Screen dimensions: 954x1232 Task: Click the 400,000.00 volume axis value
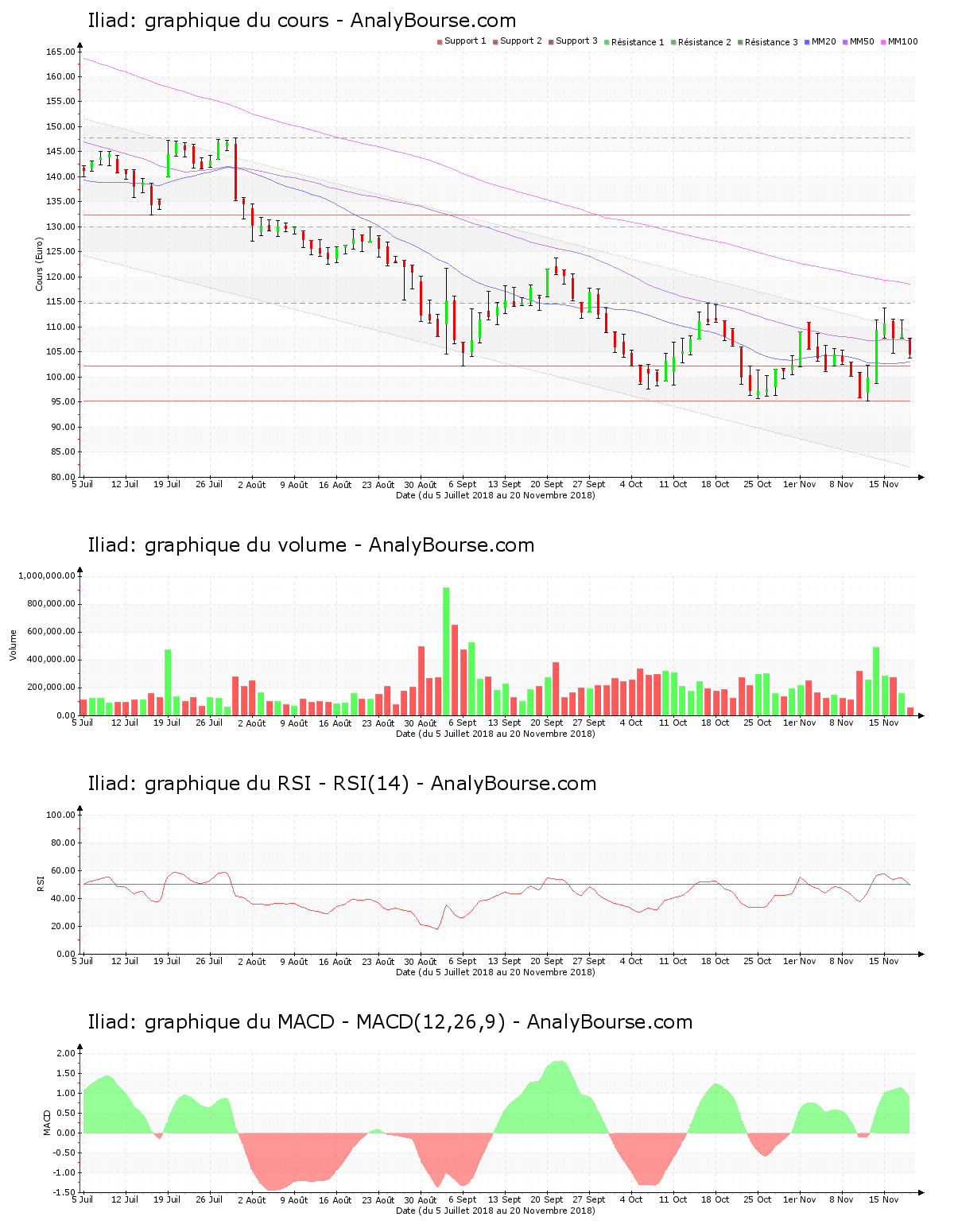click(51, 660)
